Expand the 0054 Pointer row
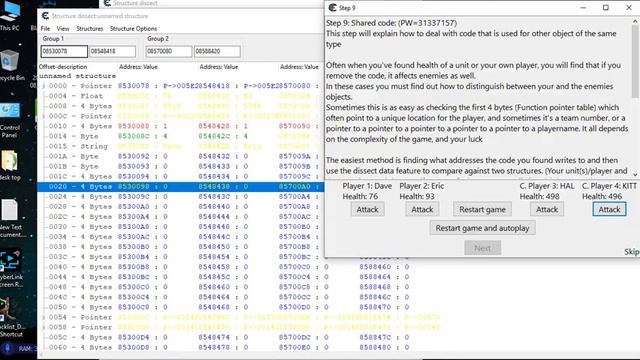The image size is (640, 360). 44,317
